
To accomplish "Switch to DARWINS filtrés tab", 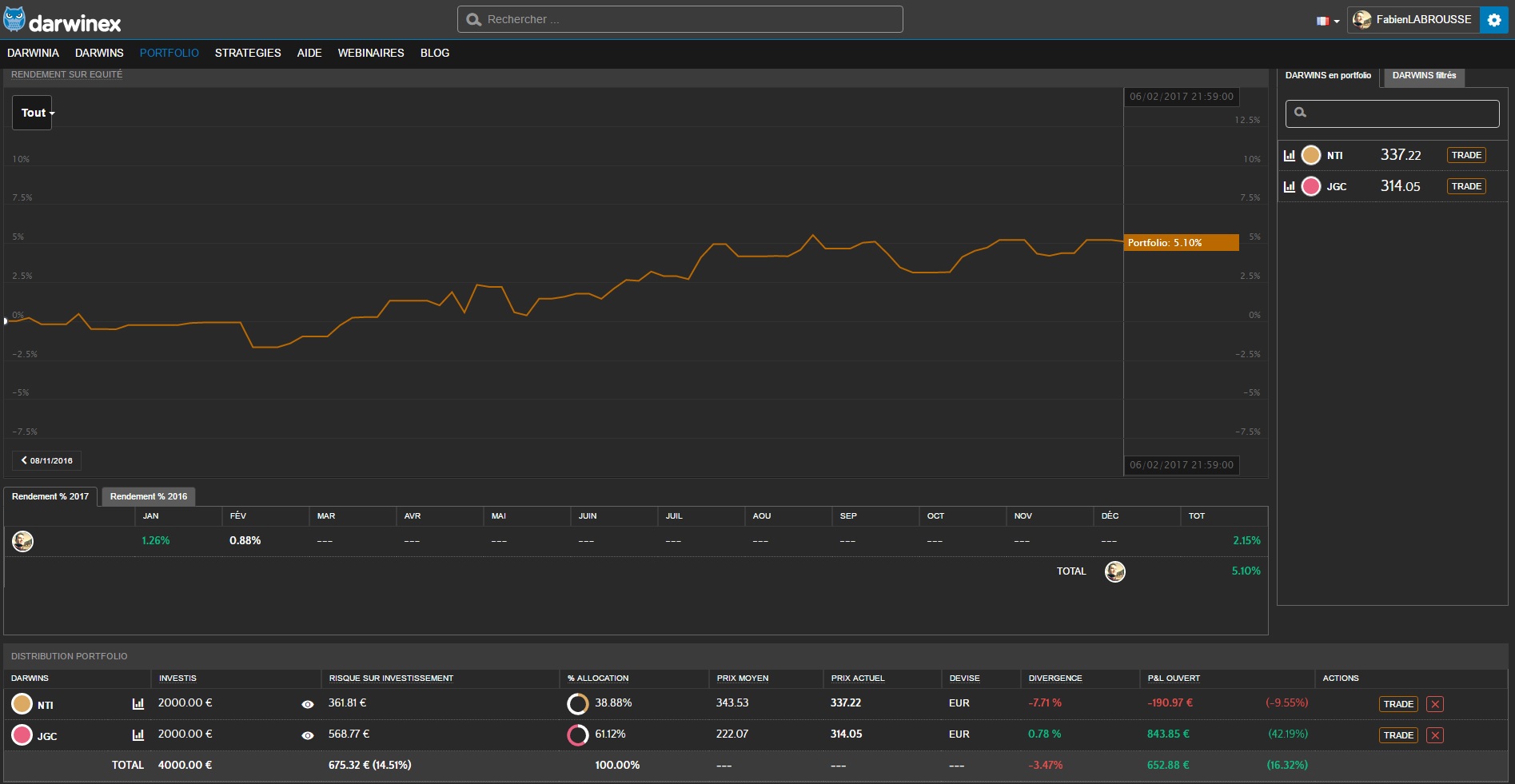I will click(x=1424, y=76).
